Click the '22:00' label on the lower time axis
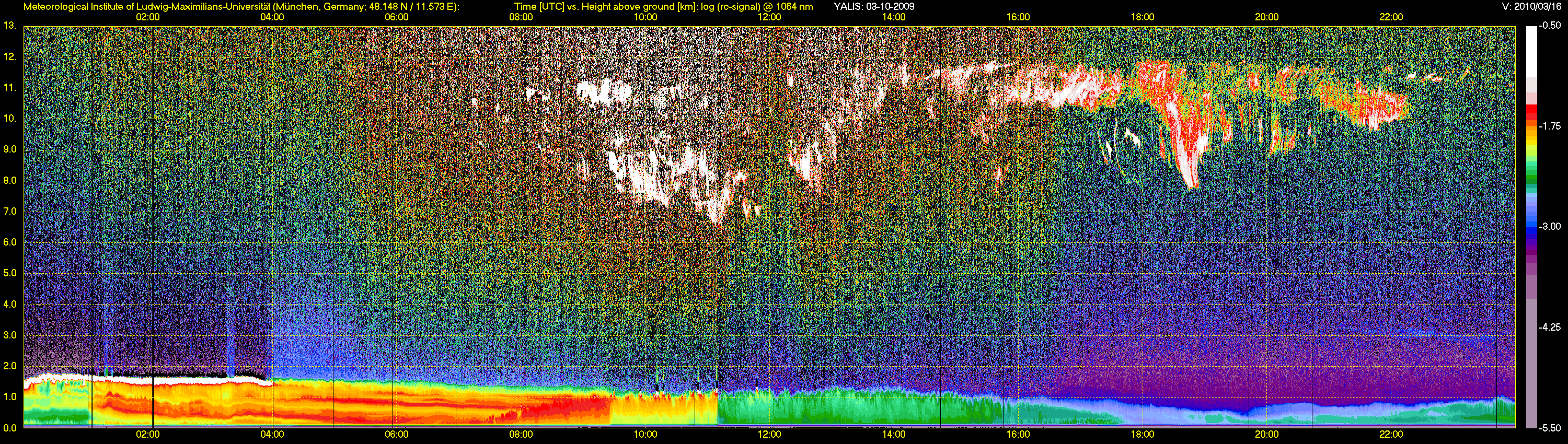The image size is (1568, 444). click(x=1391, y=434)
